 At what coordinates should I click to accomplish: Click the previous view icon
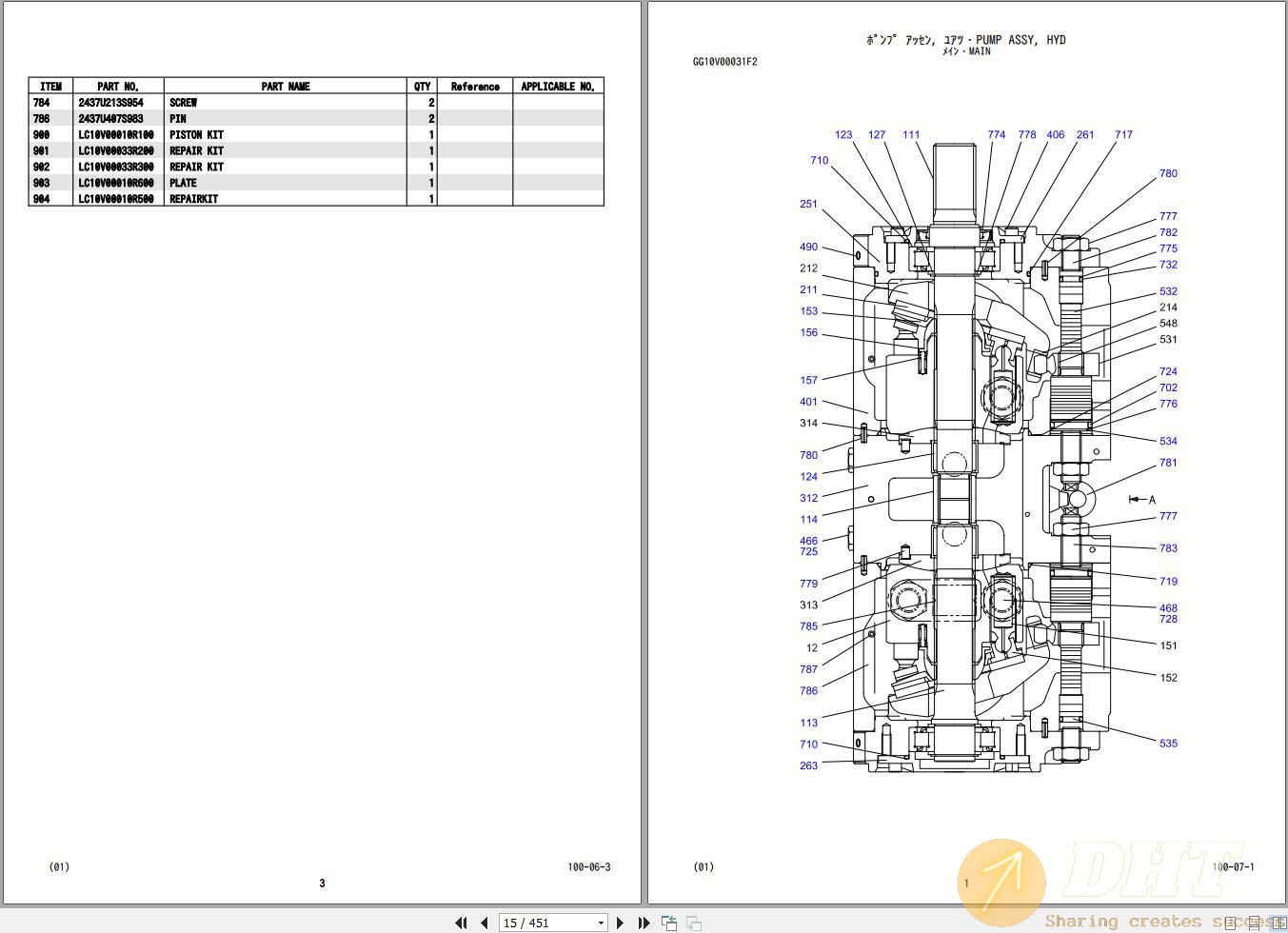pyautogui.click(x=668, y=923)
